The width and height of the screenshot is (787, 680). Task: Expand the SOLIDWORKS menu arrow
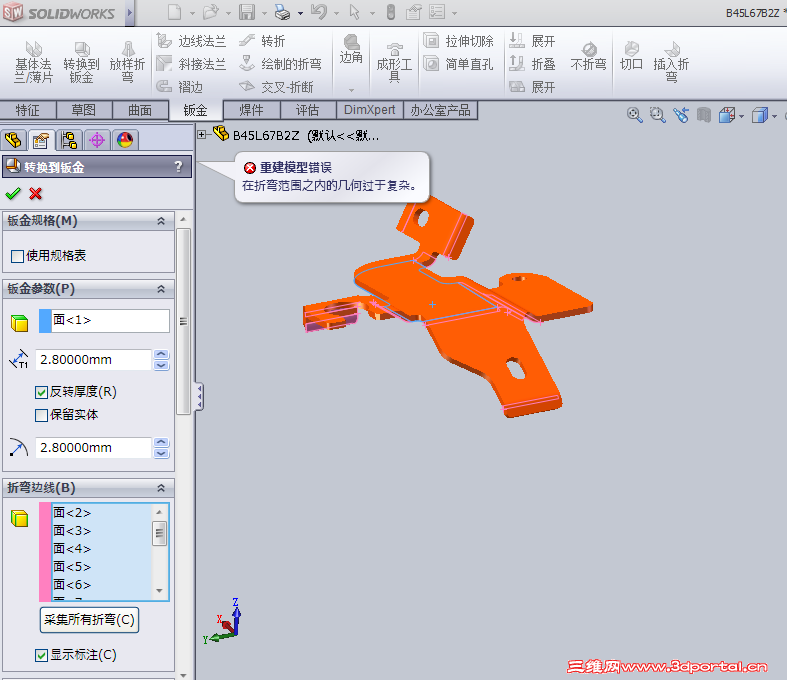pos(130,13)
